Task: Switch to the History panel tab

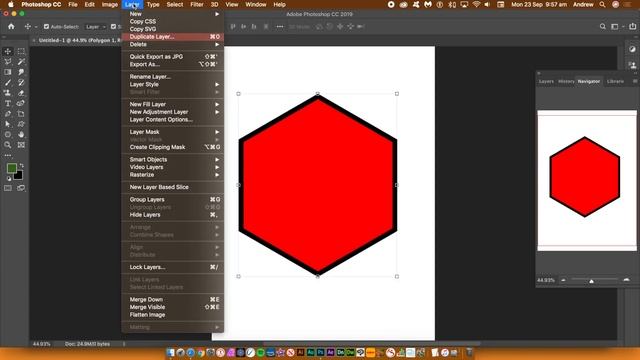Action: (566, 81)
